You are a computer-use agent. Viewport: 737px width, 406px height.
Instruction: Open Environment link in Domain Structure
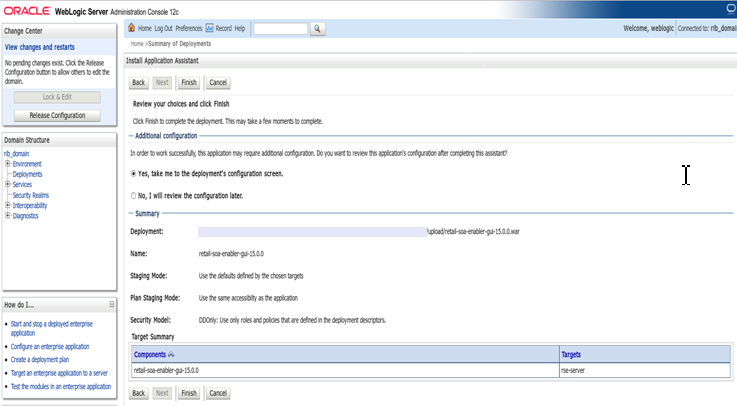[x=27, y=164]
